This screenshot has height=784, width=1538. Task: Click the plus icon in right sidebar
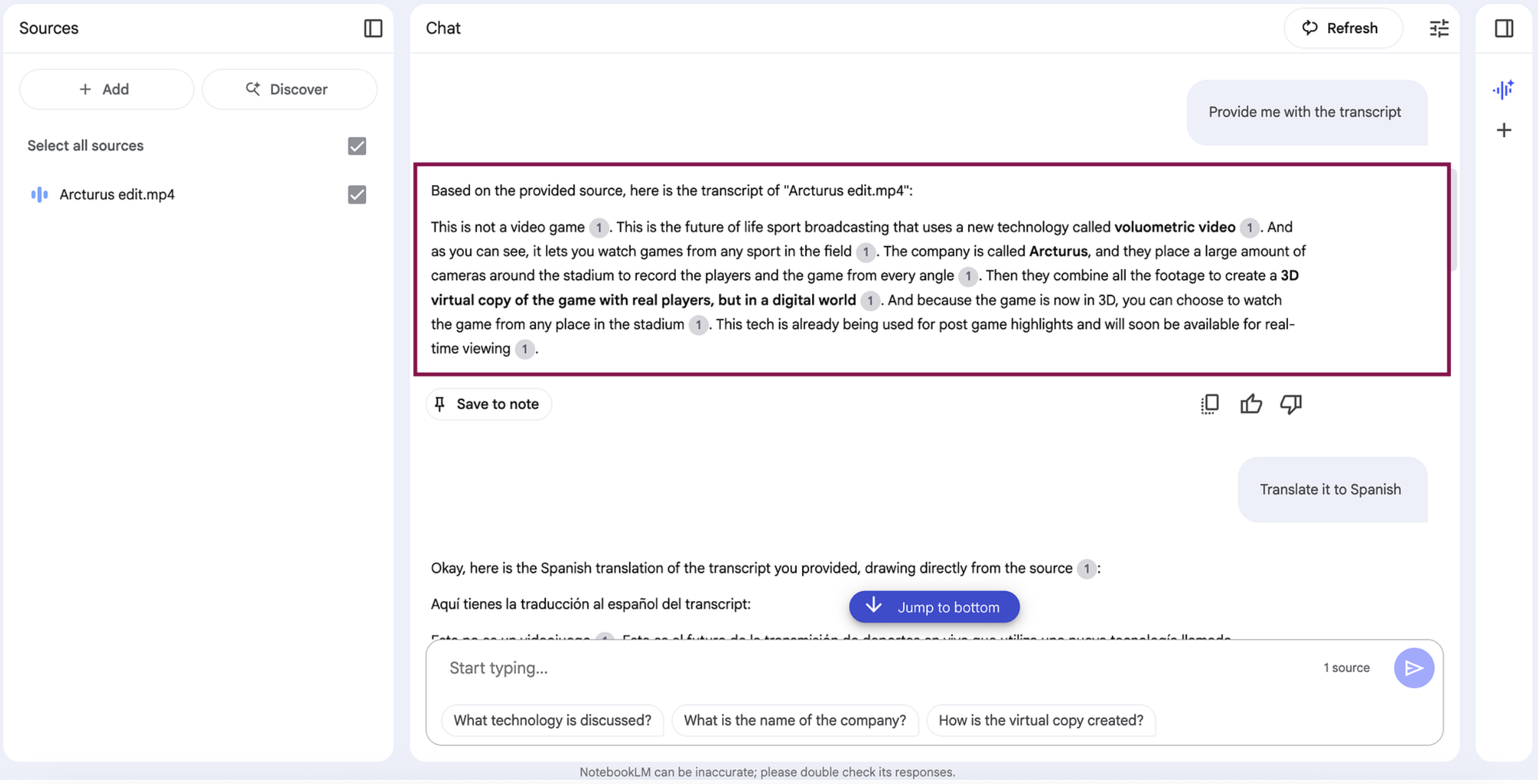click(1504, 130)
